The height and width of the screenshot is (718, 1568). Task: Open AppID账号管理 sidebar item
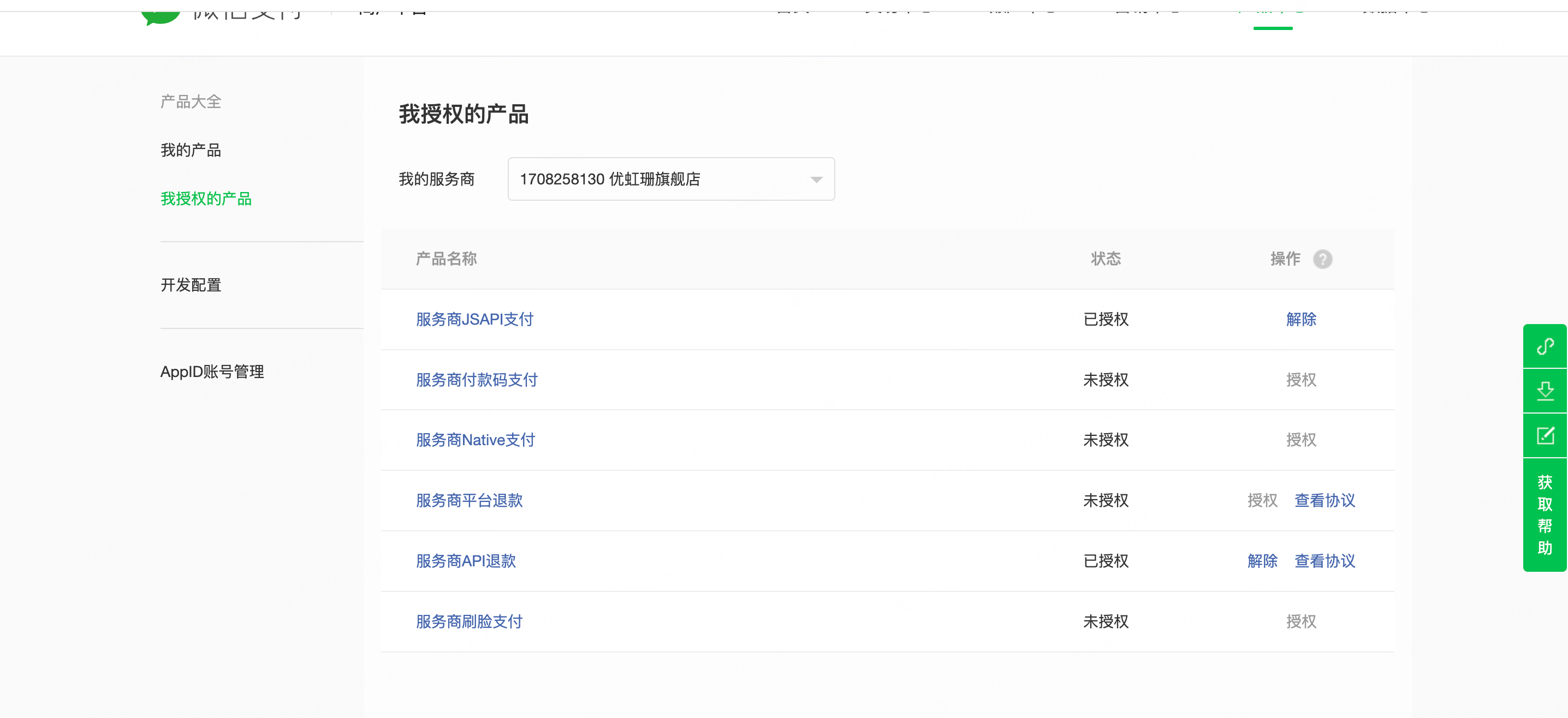pos(212,372)
